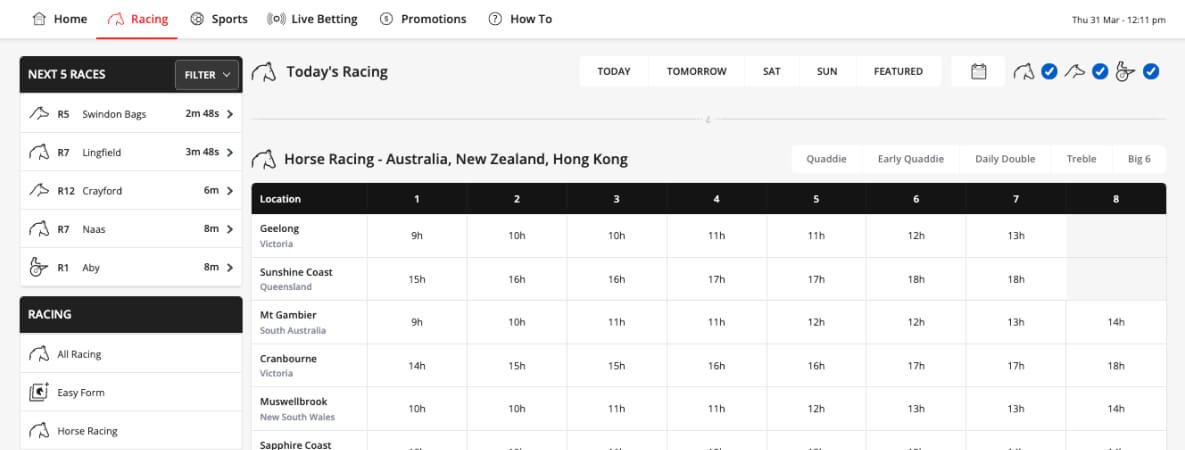Screen dimensions: 1185x450
Task: Open the Filter dropdown in Next 5 Races
Action: 207,75
